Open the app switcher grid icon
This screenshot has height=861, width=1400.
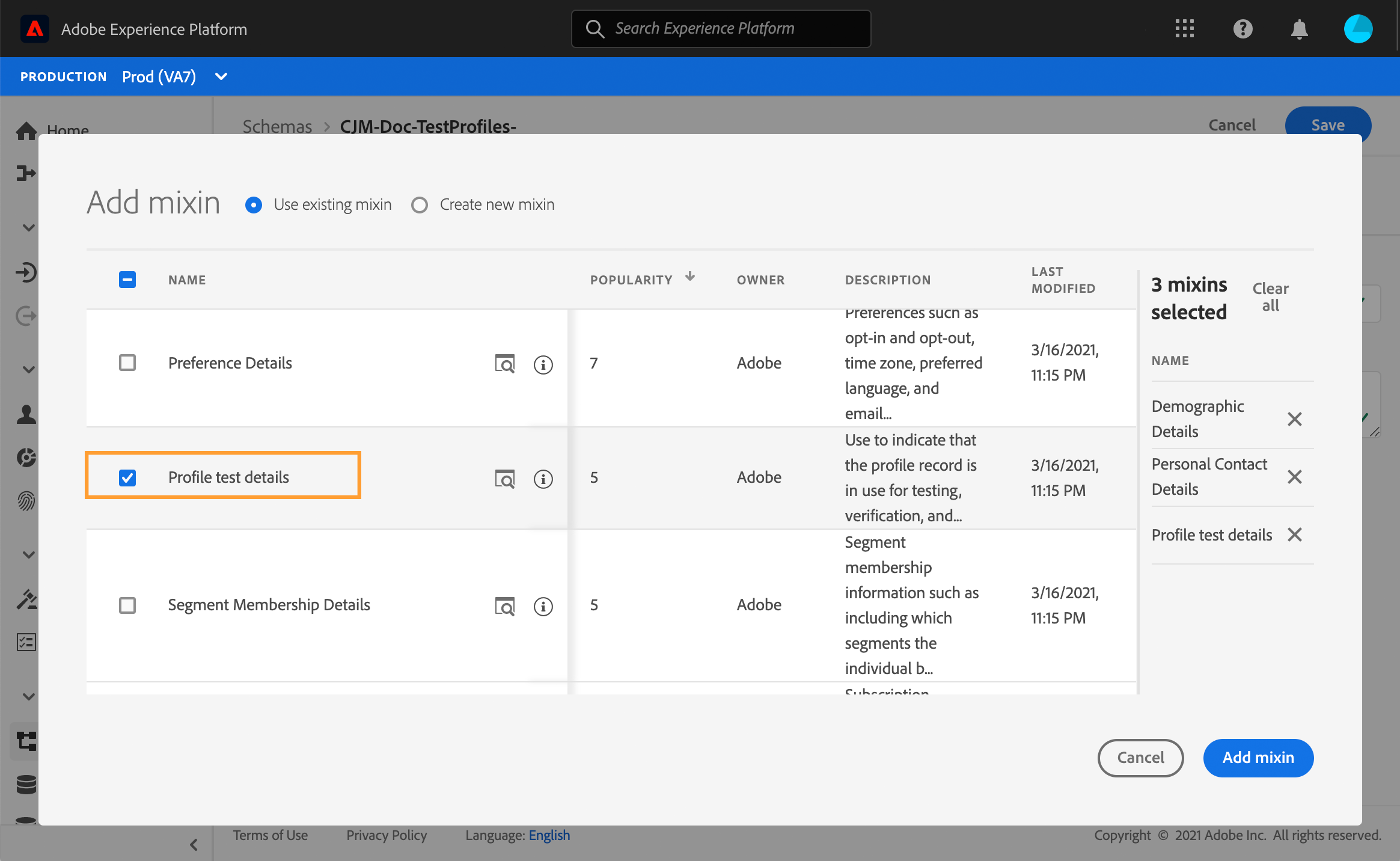tap(1184, 29)
